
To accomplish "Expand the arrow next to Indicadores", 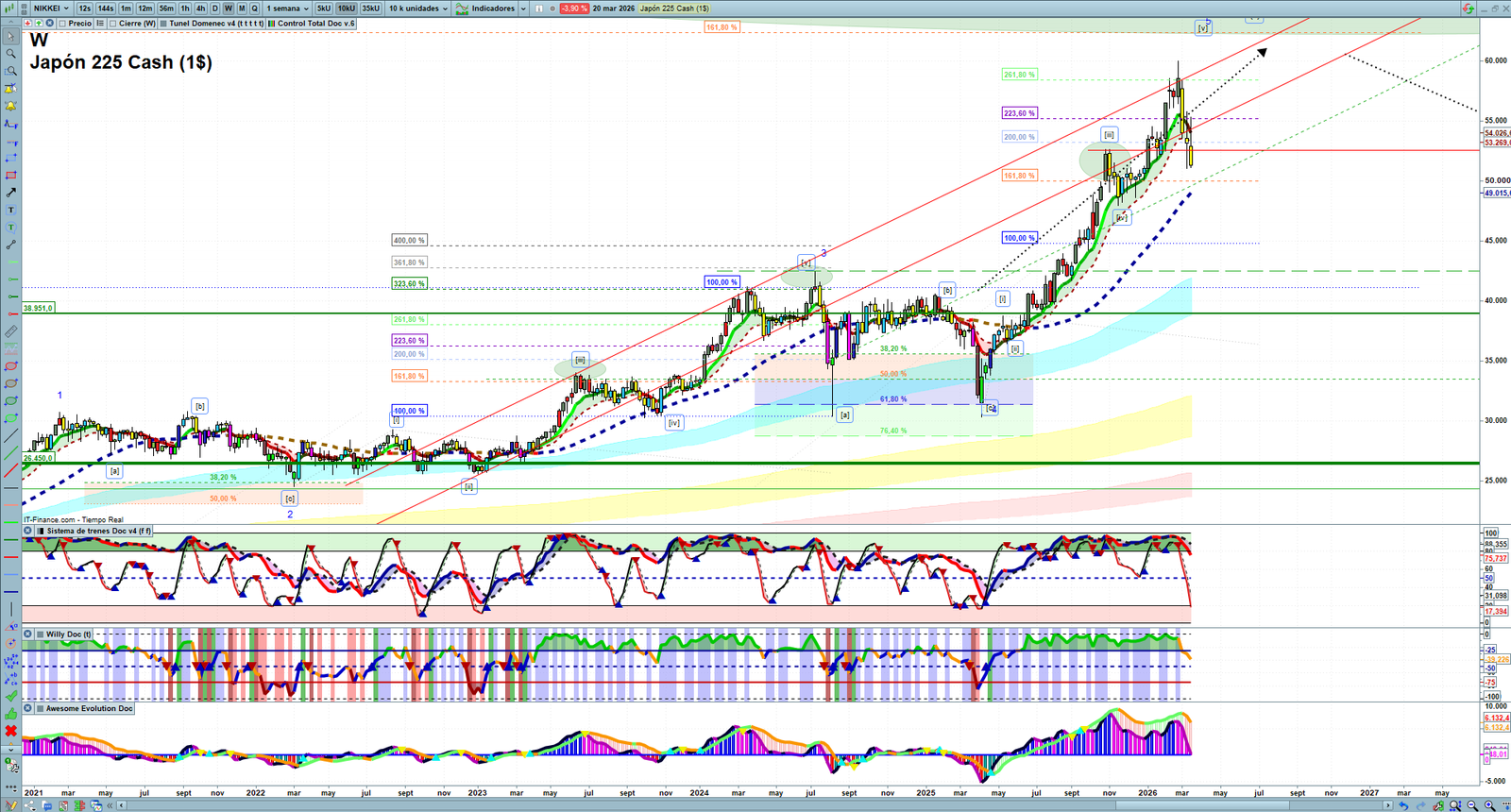I will 523,8.
